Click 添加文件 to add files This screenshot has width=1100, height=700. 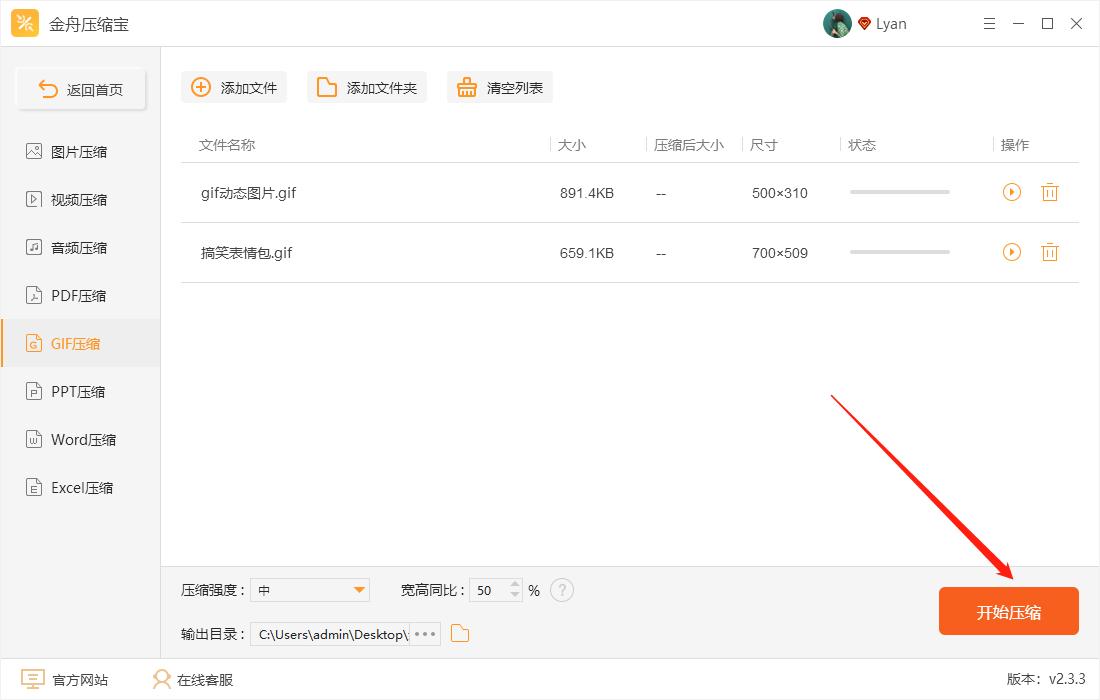233,87
